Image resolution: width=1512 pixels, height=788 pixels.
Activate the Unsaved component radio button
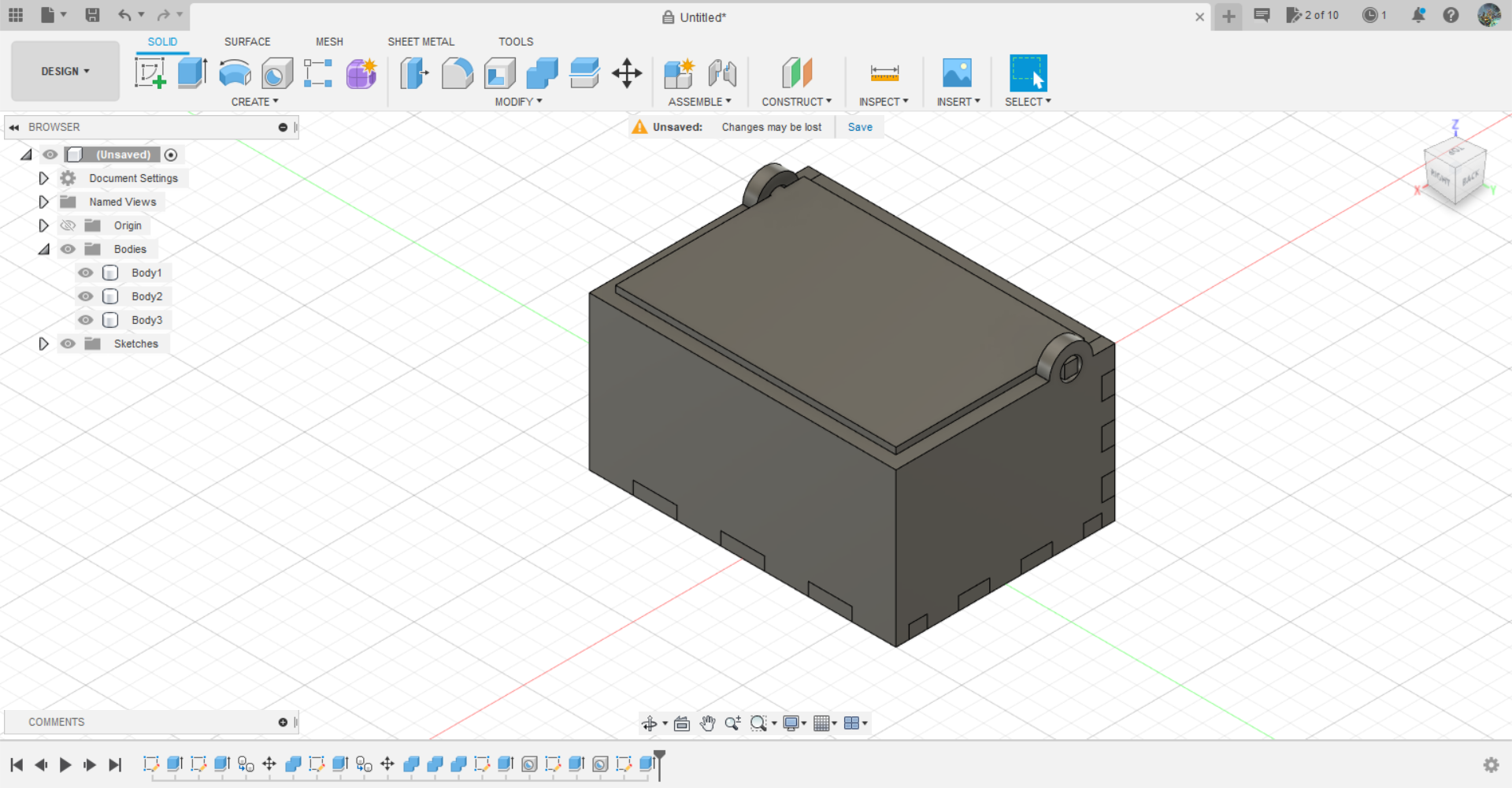point(171,154)
